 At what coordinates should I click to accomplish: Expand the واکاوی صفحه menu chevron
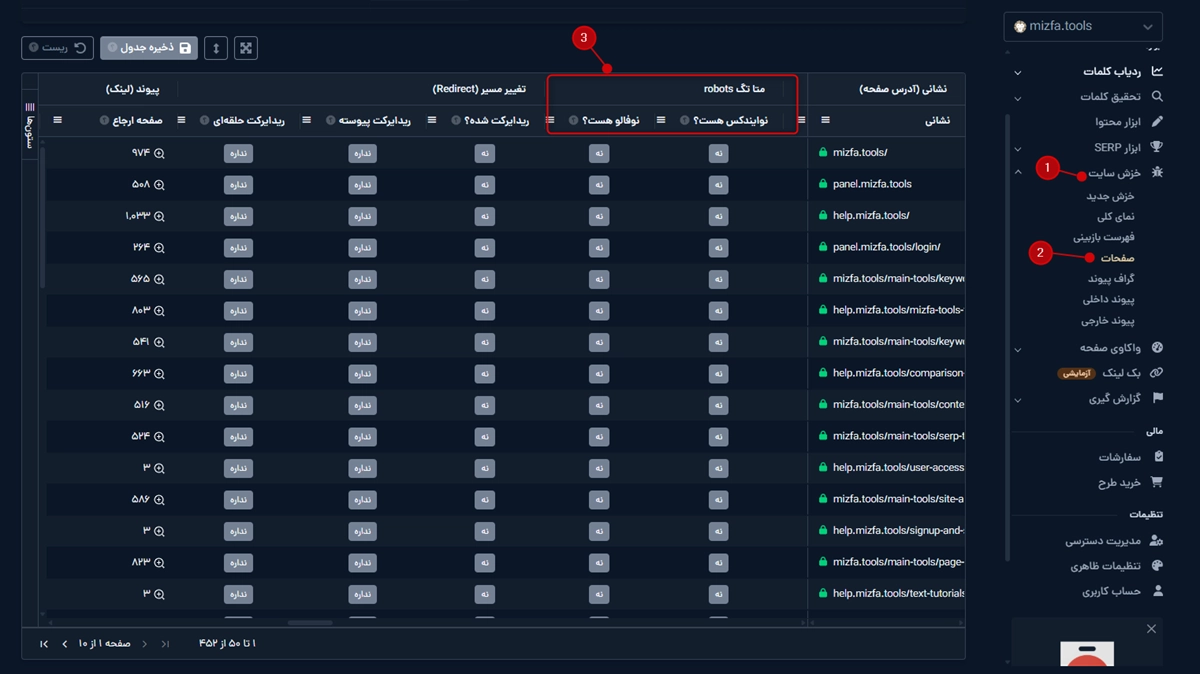pyautogui.click(x=1018, y=349)
